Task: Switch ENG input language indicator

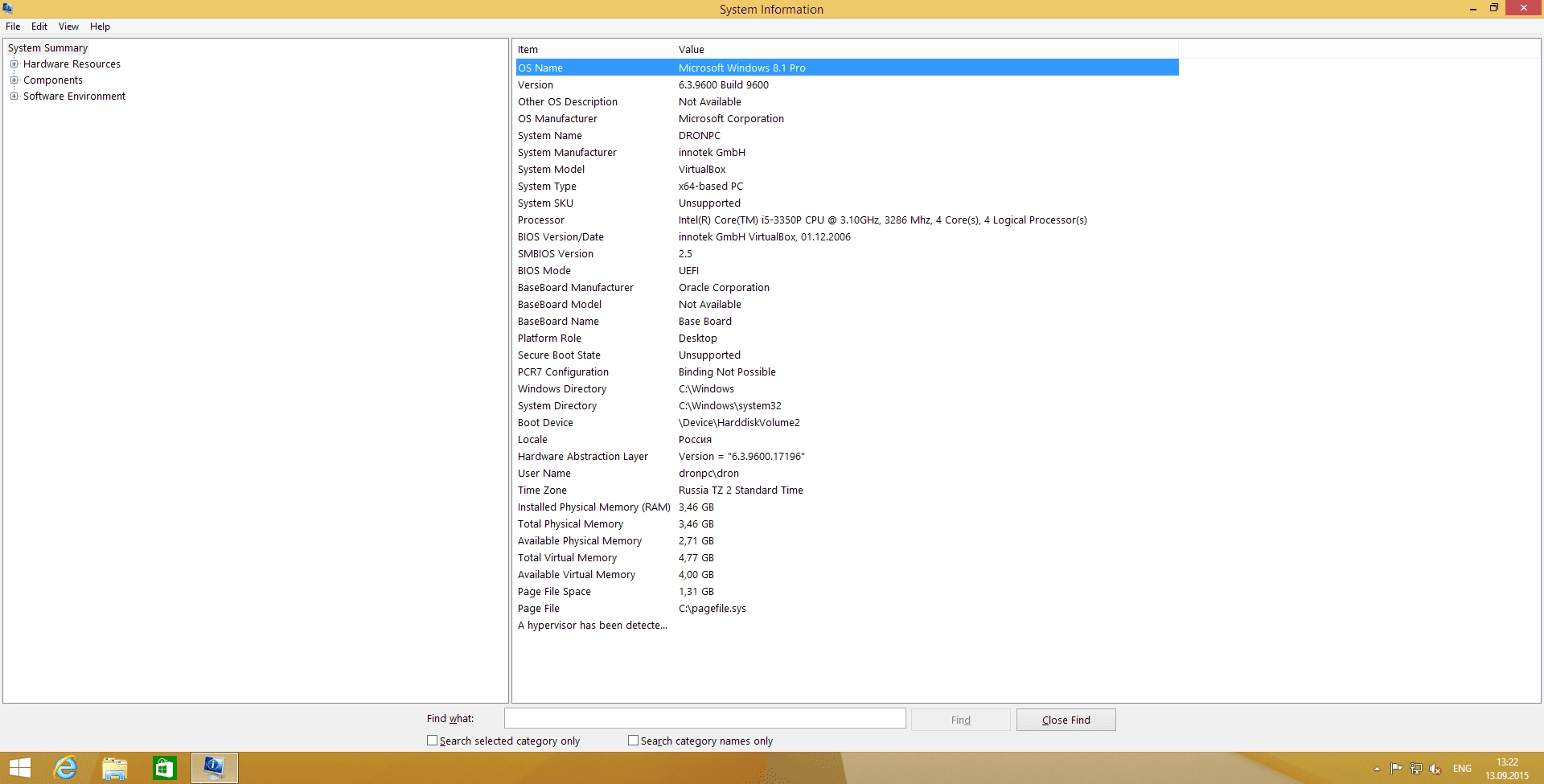Action: coord(1462,769)
